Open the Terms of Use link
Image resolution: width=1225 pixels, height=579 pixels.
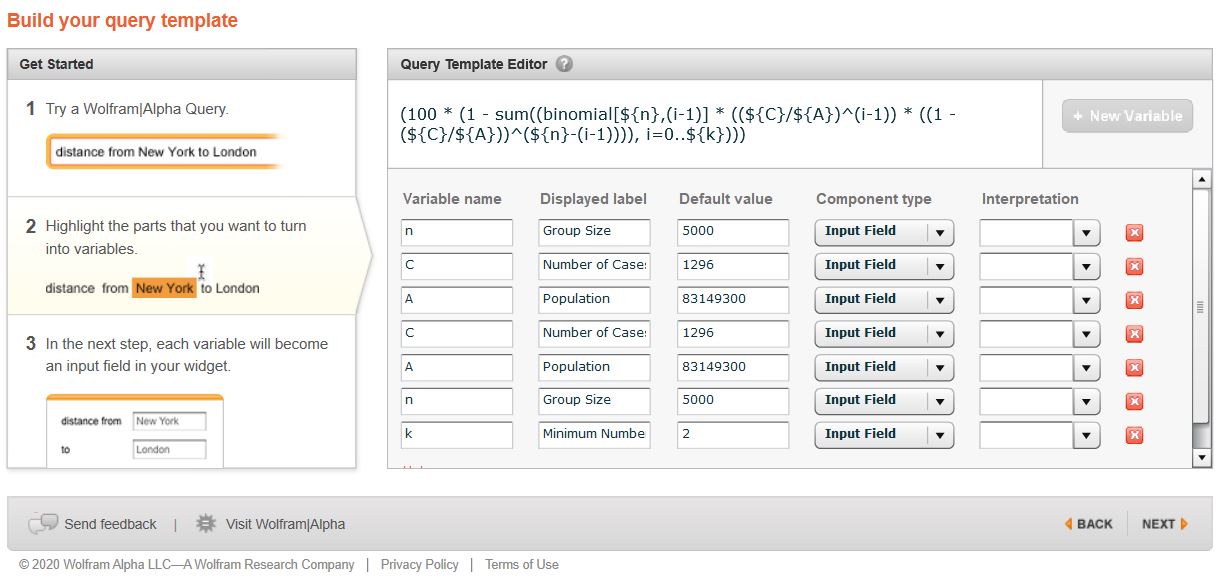[x=521, y=565]
